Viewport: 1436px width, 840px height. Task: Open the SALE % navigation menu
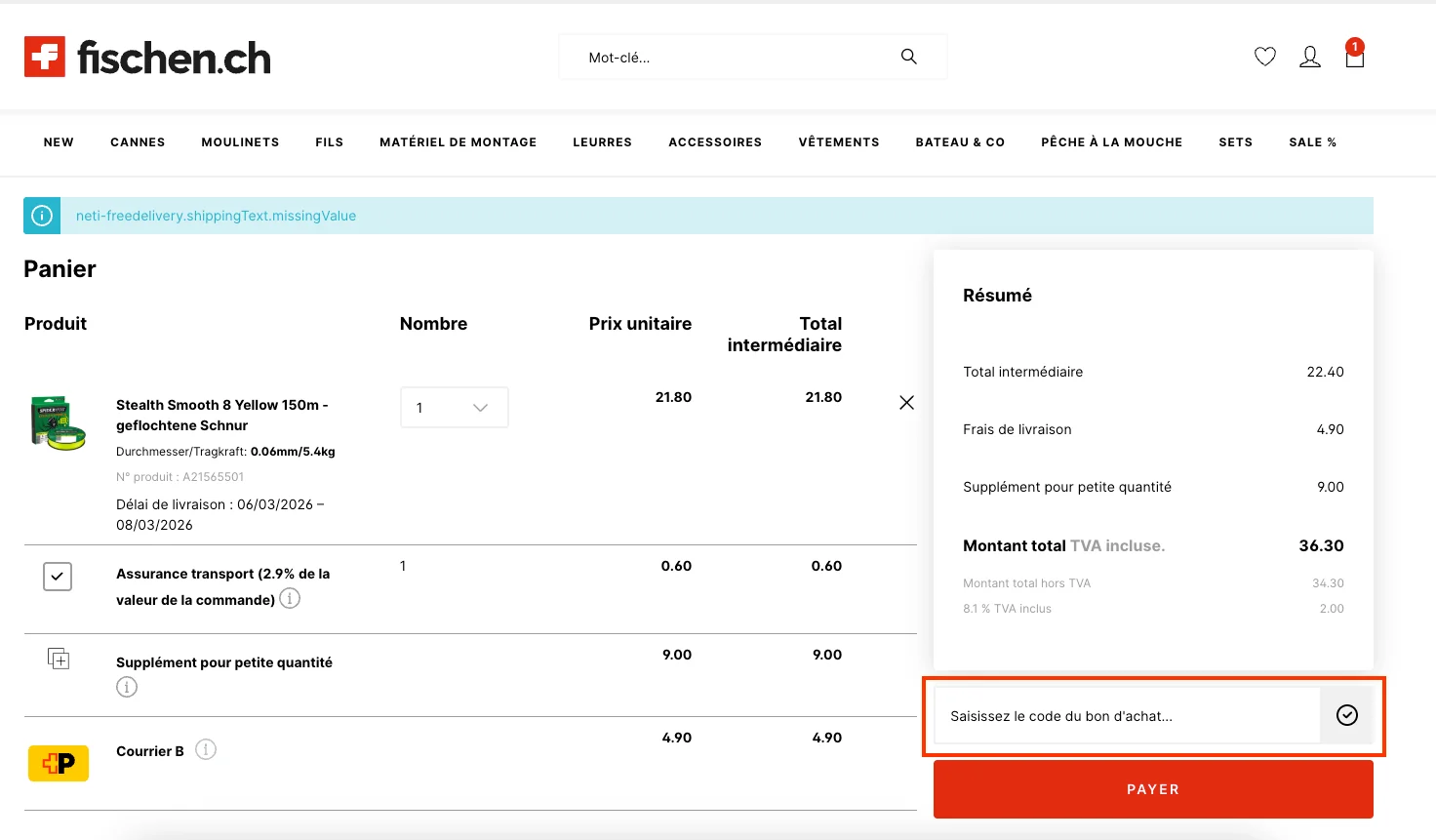(x=1312, y=141)
